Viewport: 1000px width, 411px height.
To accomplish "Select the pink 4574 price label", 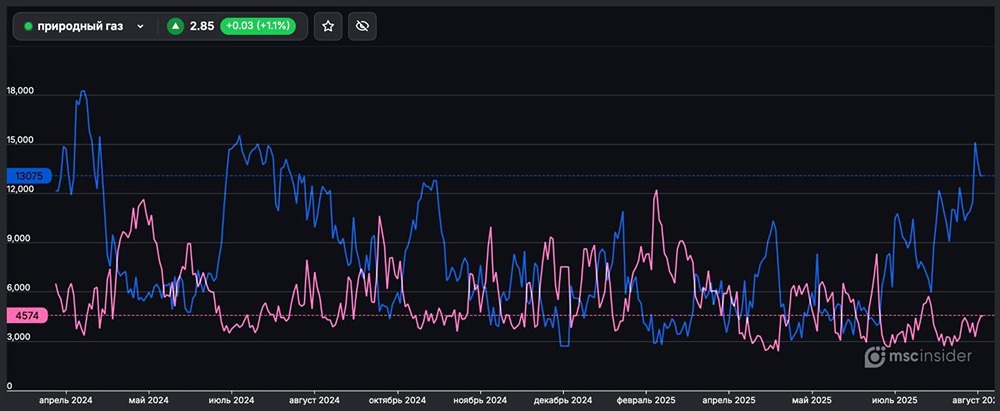I will coord(28,315).
